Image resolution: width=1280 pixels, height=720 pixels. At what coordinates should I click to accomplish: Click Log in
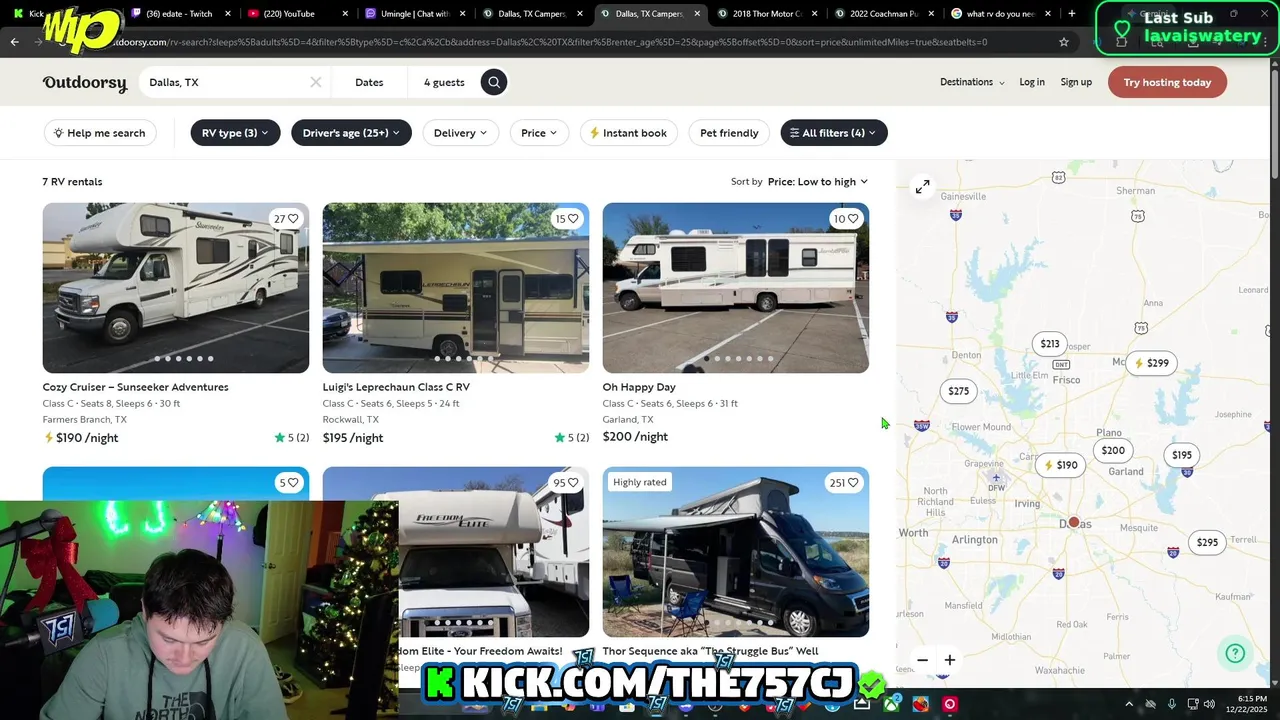click(1032, 82)
